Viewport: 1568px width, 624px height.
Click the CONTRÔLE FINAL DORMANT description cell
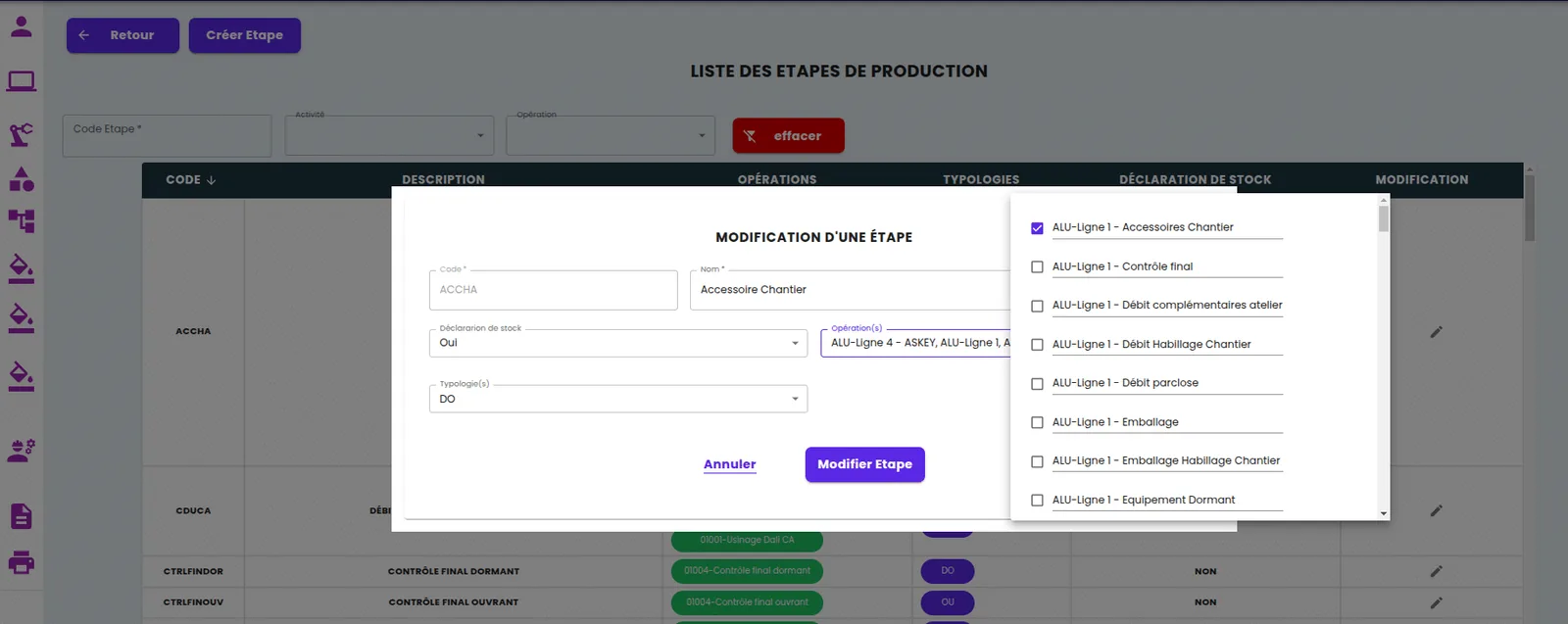(454, 571)
